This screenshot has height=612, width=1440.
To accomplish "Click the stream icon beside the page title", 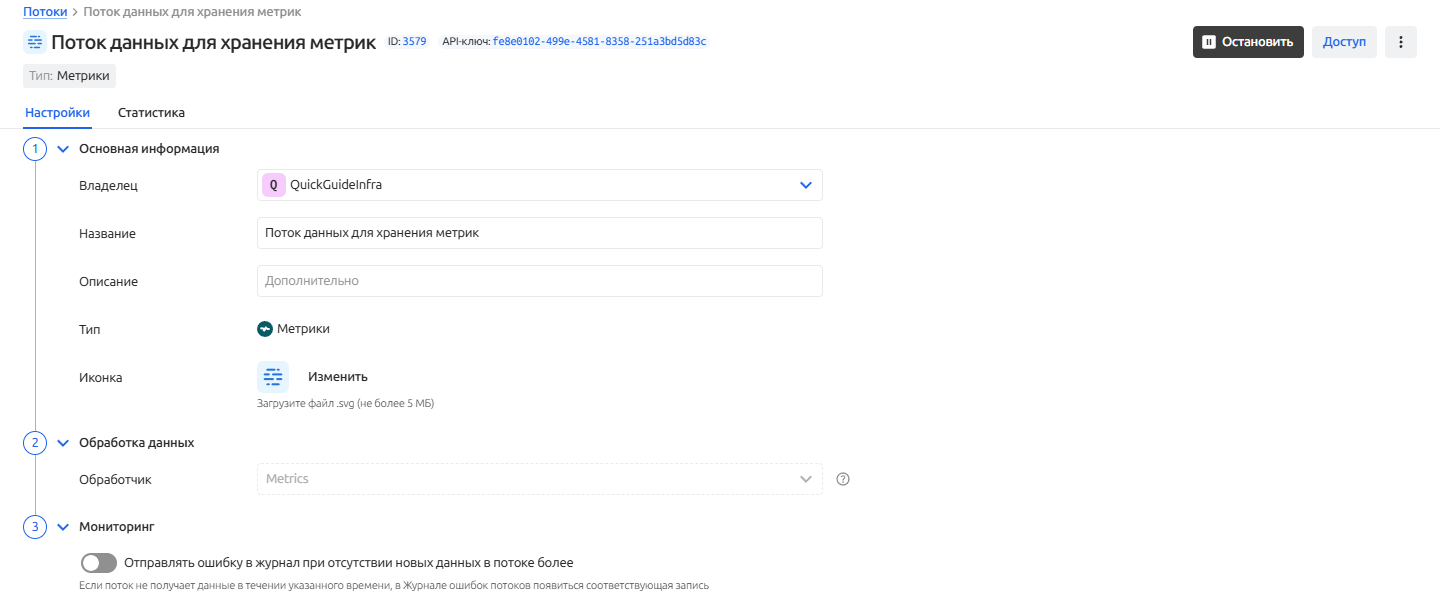I will click(35, 42).
